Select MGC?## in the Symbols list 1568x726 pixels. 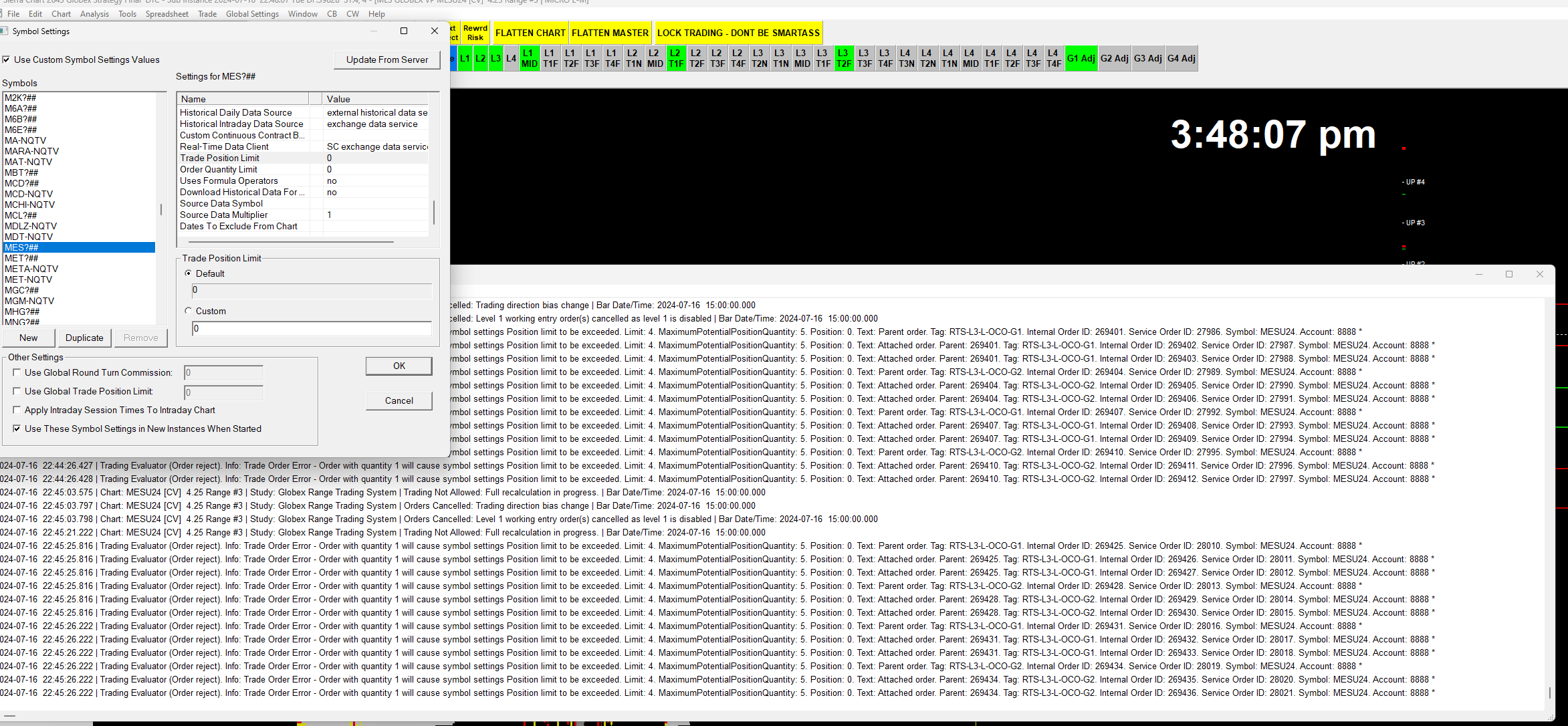[22, 290]
